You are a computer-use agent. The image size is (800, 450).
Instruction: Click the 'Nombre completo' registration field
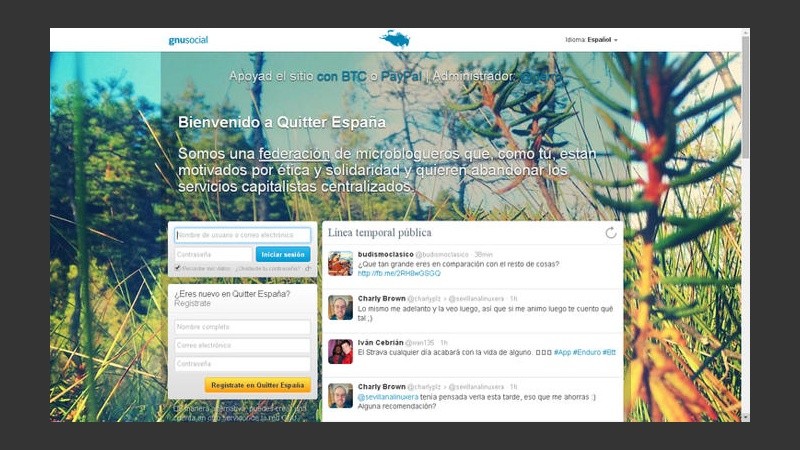242,327
